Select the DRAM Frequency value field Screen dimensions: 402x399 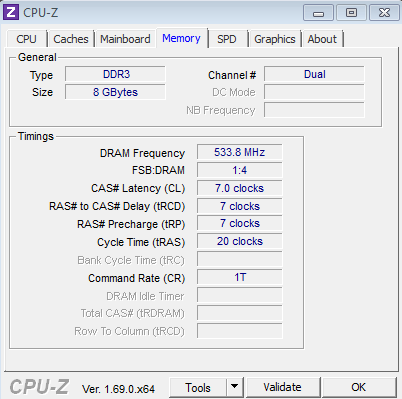pos(240,152)
